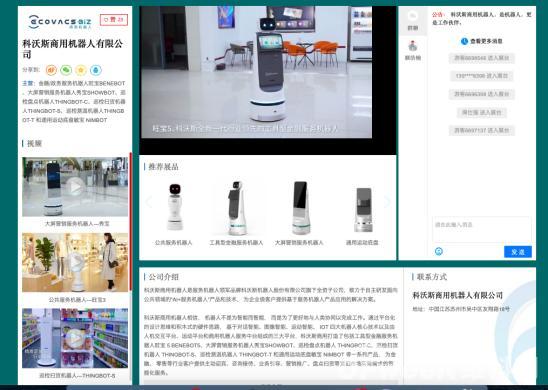The width and height of the screenshot is (548, 390).
Task: Click the 130****8398 entered booth notice
Action: 481,76
